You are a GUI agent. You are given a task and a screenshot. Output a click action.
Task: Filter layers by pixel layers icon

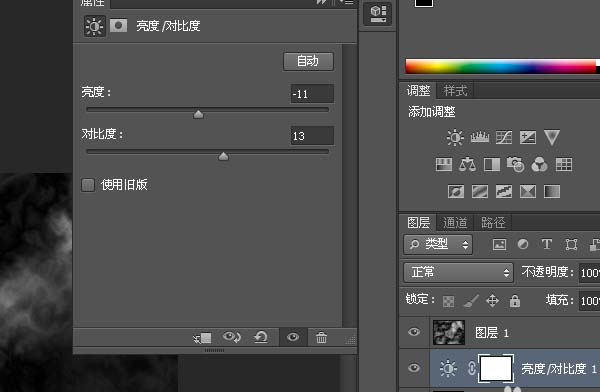(x=499, y=244)
